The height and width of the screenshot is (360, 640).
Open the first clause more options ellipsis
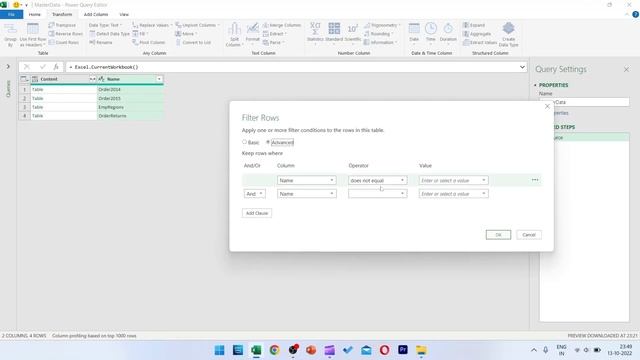(x=535, y=180)
